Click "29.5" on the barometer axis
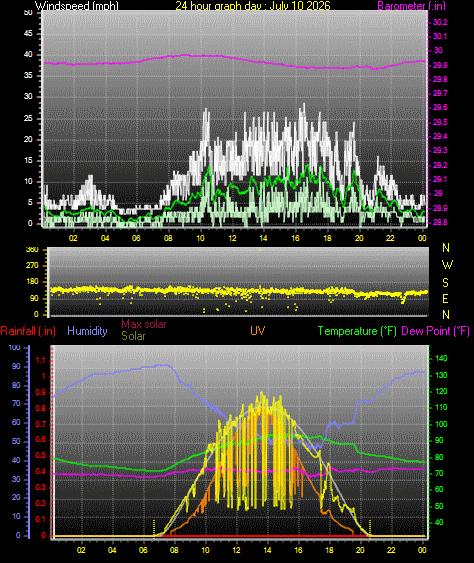The image size is (474, 563). [x=440, y=122]
